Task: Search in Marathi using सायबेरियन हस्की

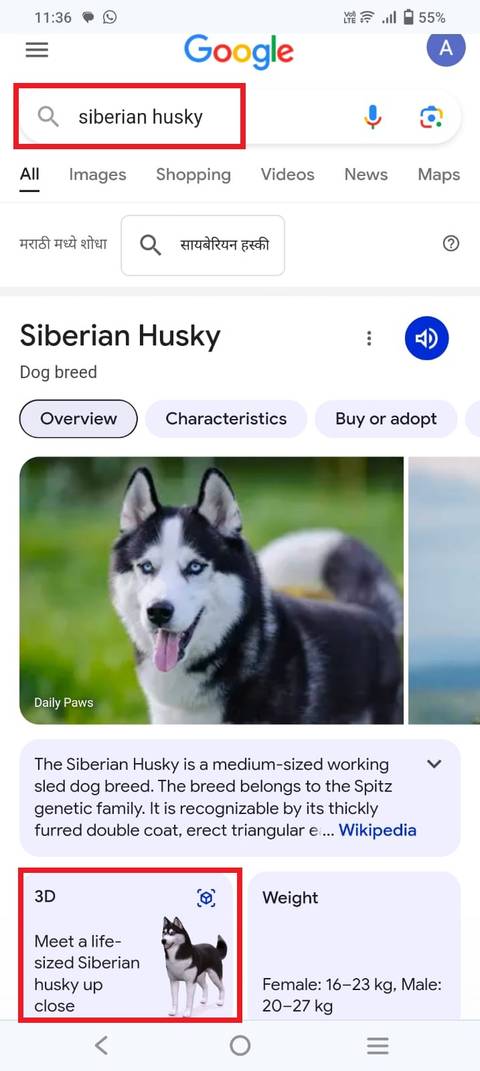Action: pos(203,245)
